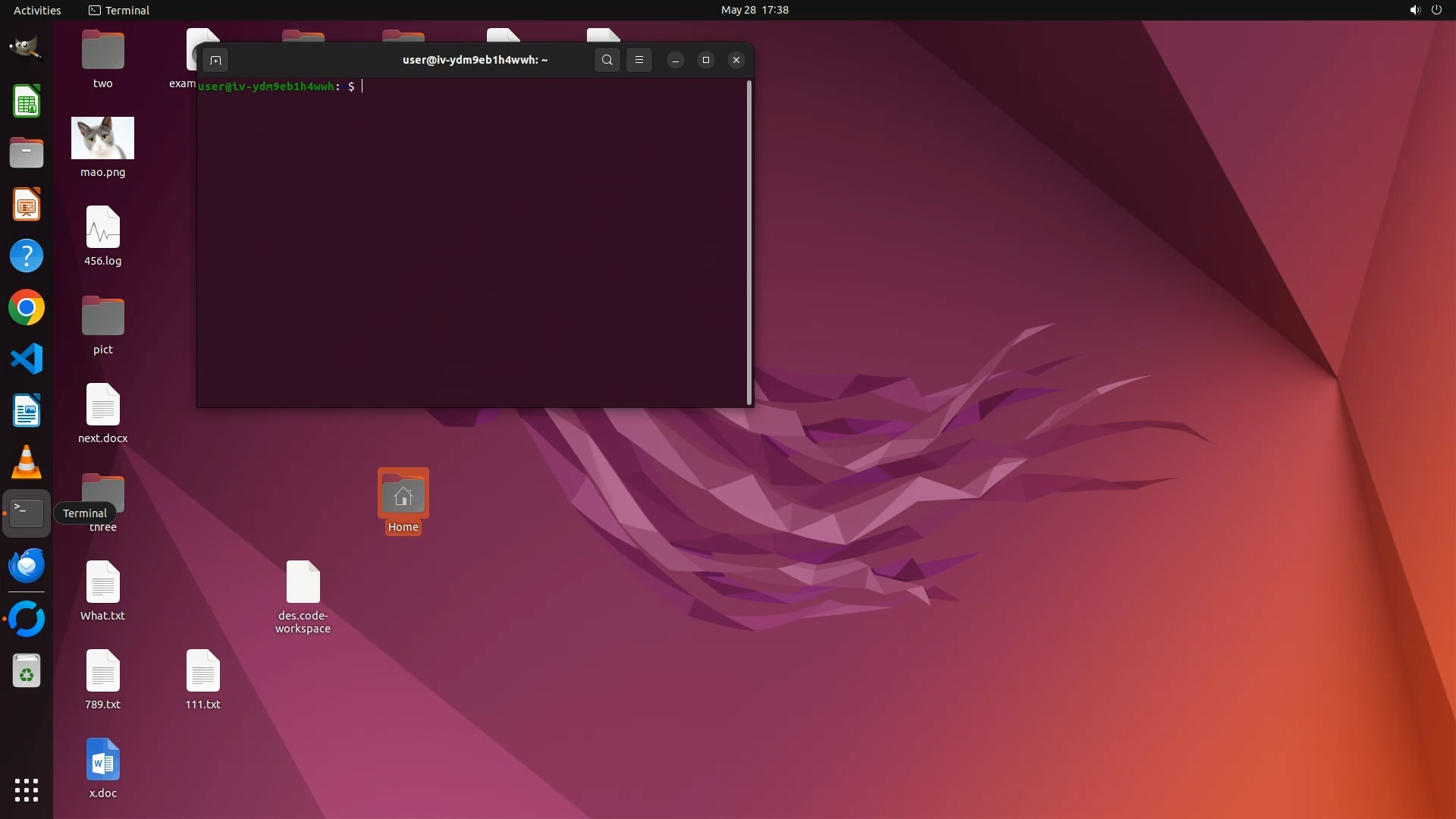Click the terminal search icon

(x=607, y=60)
